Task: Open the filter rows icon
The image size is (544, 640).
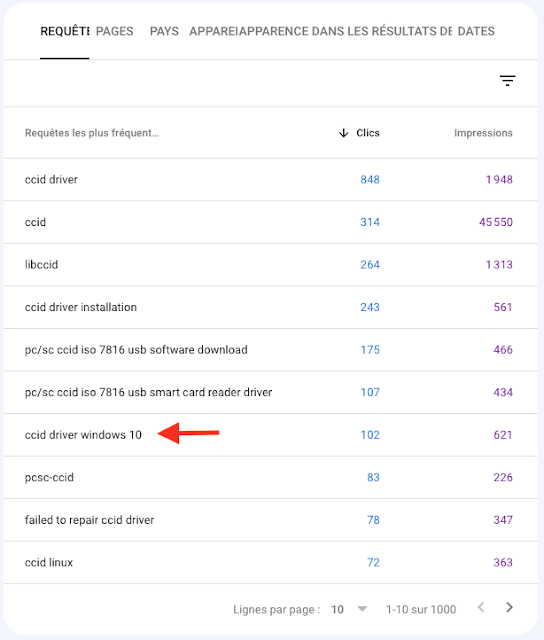Action: point(507,80)
